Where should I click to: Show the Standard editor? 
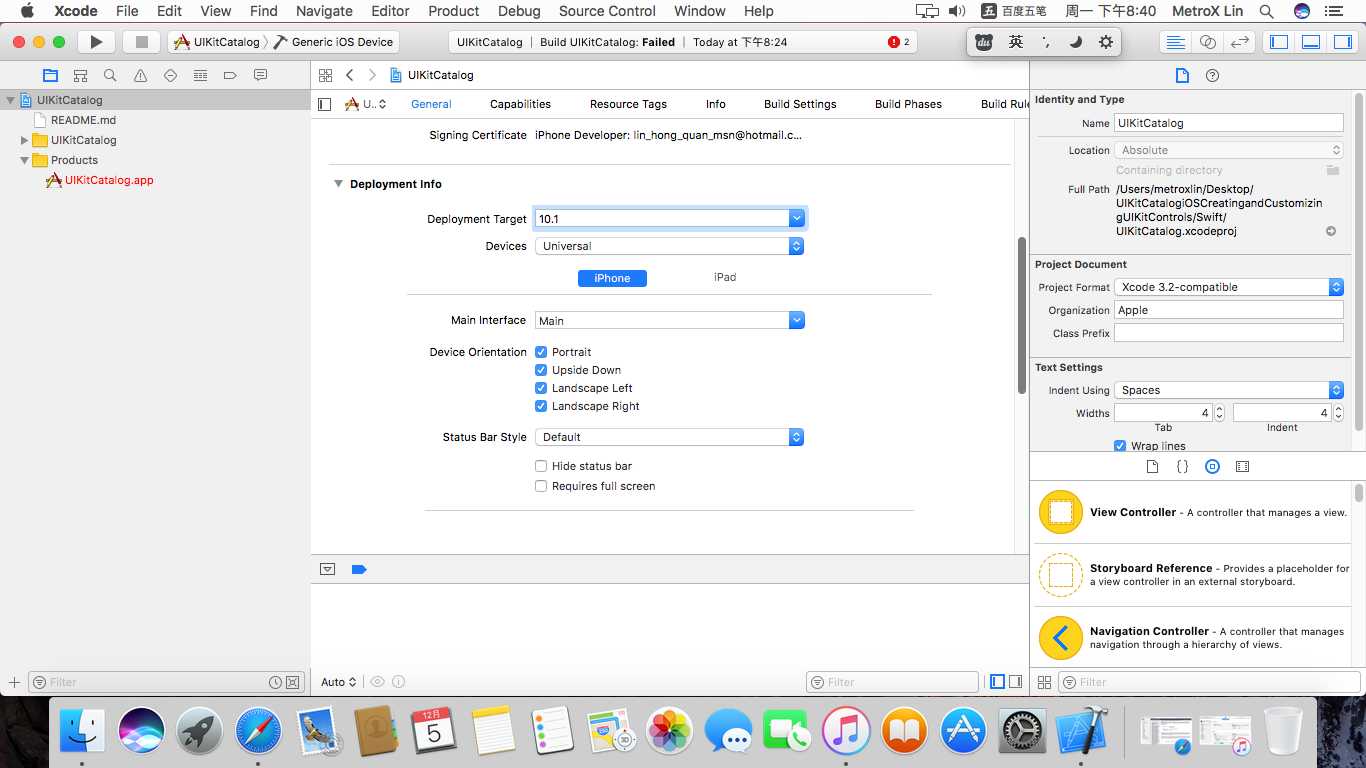pos(1175,42)
